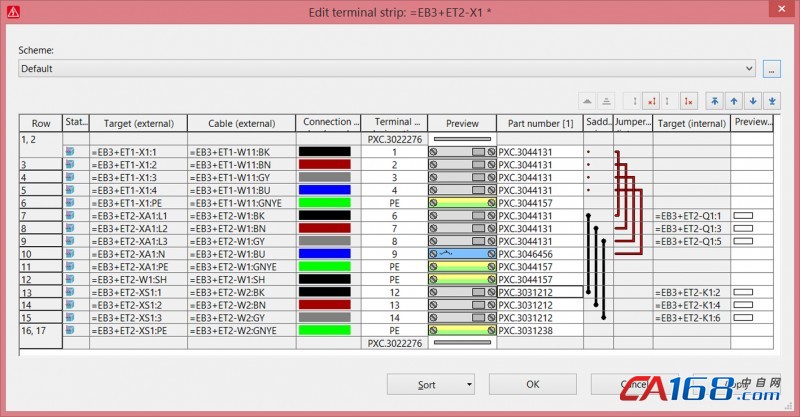
Task: Click the Target (internal) column header
Action: click(691, 123)
